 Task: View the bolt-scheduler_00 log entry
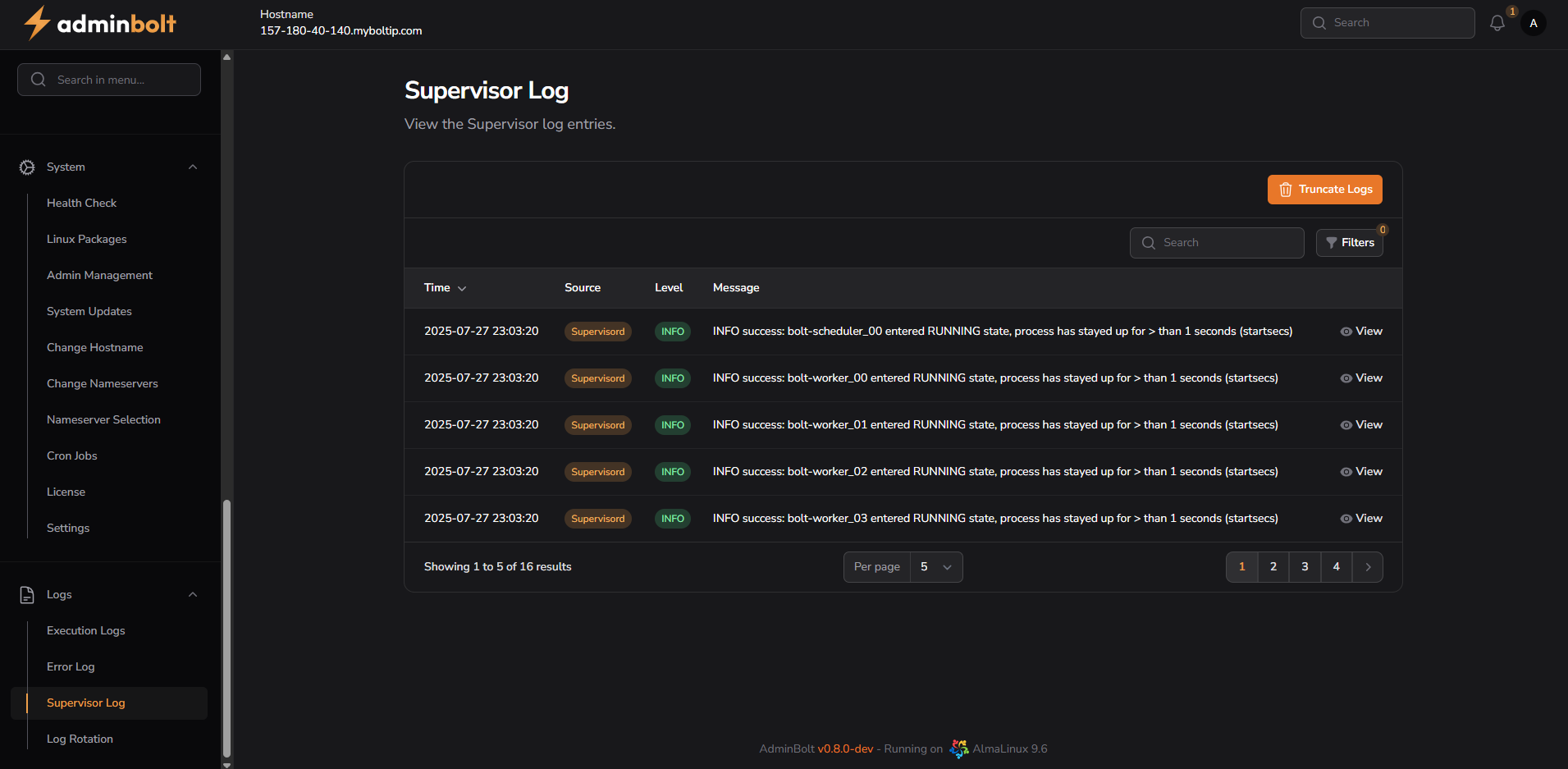pos(1360,332)
